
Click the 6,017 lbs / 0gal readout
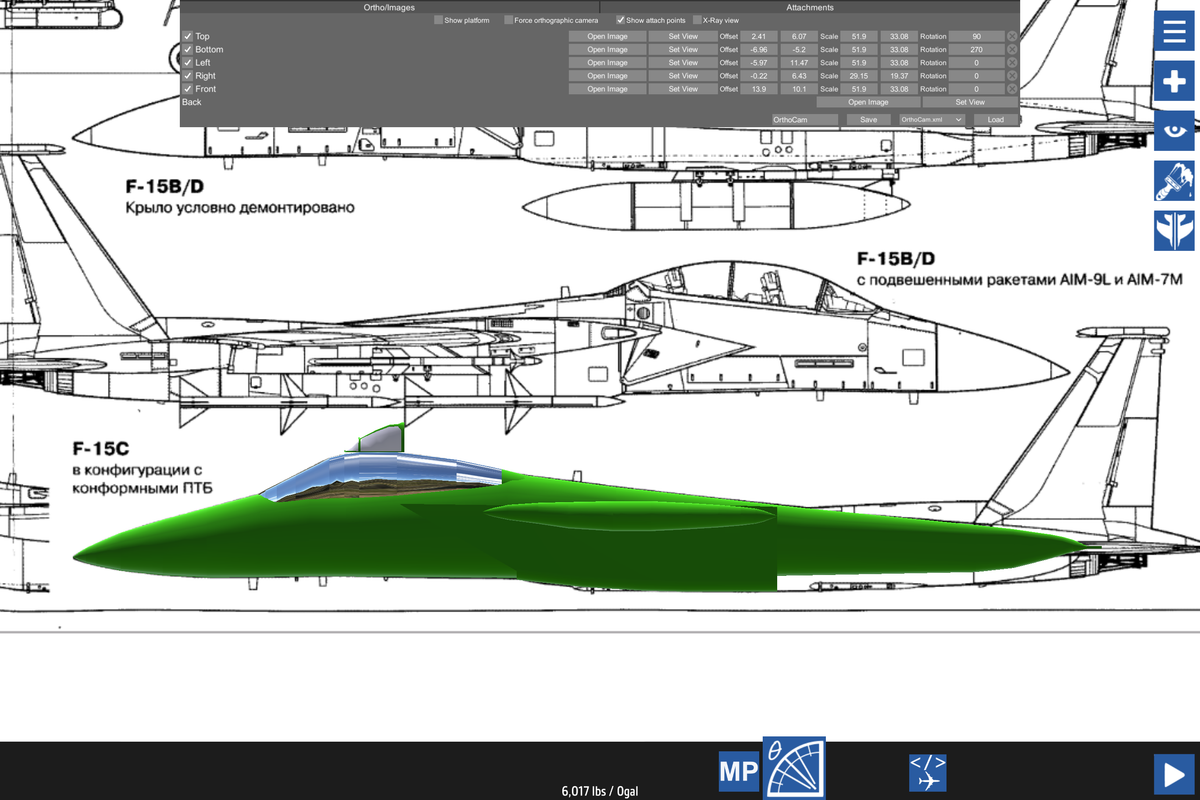click(600, 791)
